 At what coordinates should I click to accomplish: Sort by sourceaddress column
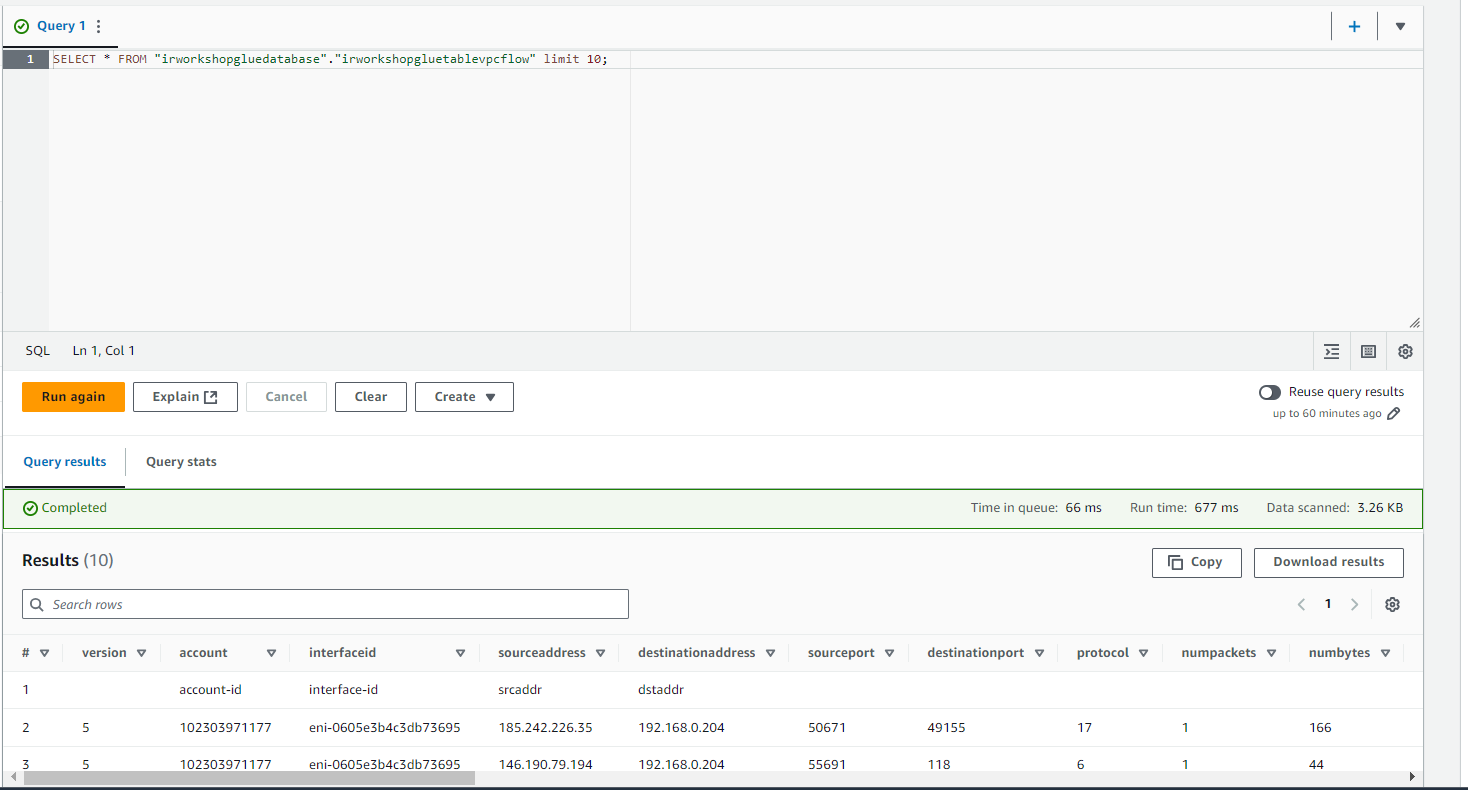coord(600,653)
